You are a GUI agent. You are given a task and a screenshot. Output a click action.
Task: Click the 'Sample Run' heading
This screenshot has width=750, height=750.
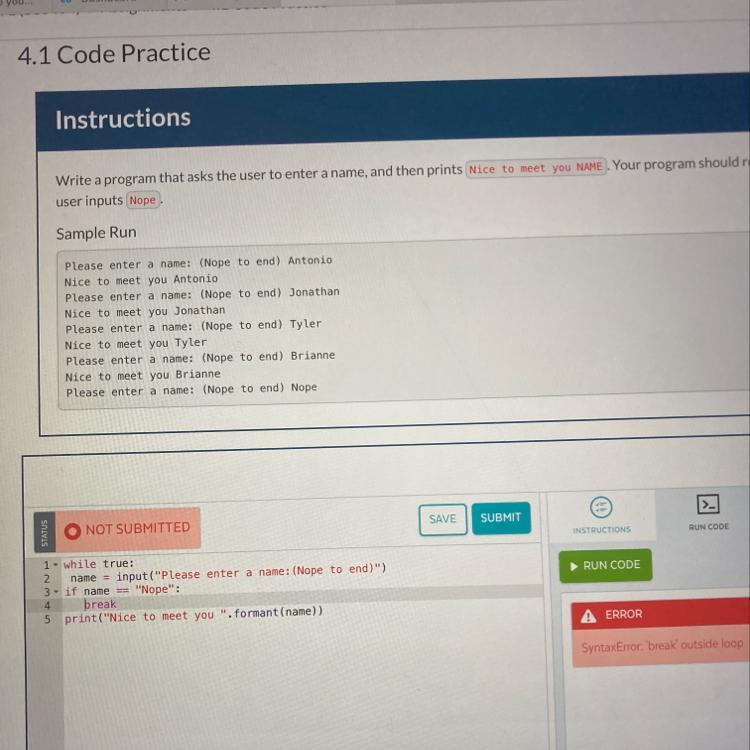(x=96, y=233)
